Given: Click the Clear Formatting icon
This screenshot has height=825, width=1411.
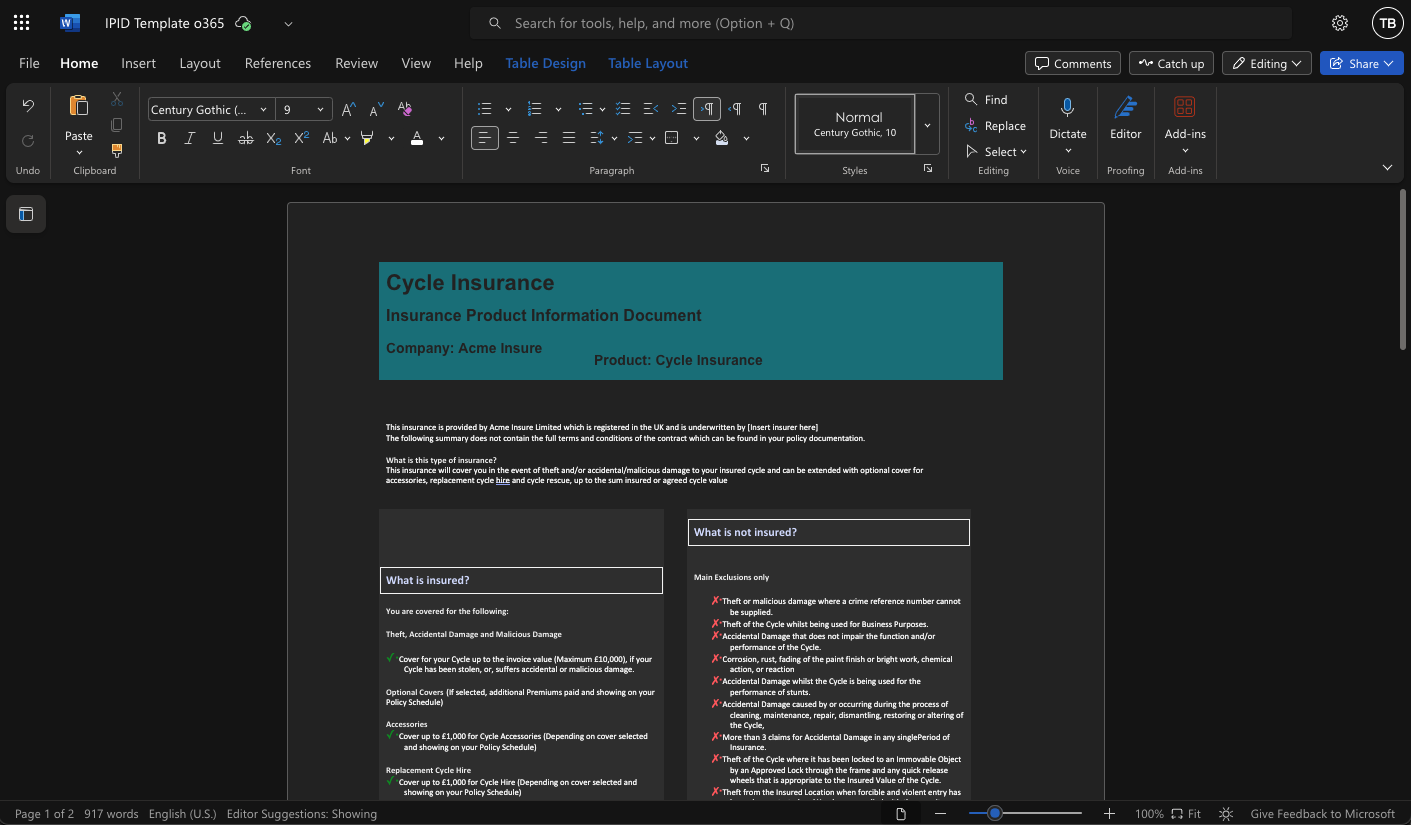Looking at the screenshot, I should tap(404, 108).
